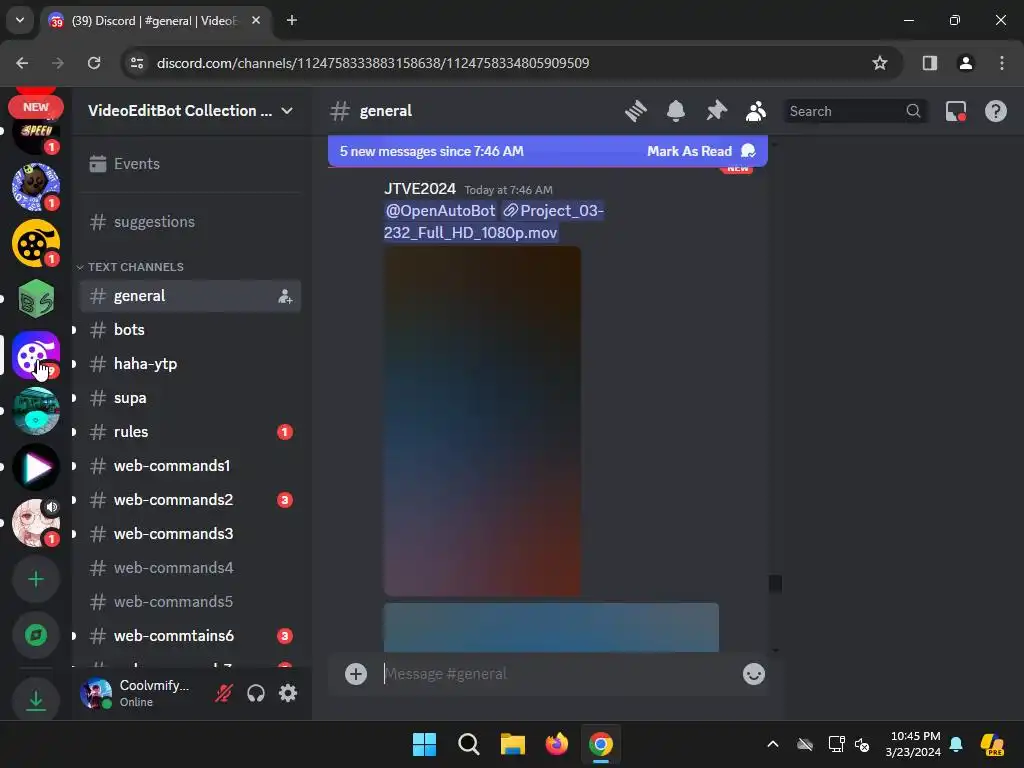Viewport: 1024px width, 768px height.
Task: Open the blurred vertical video thumbnail
Action: (x=482, y=421)
